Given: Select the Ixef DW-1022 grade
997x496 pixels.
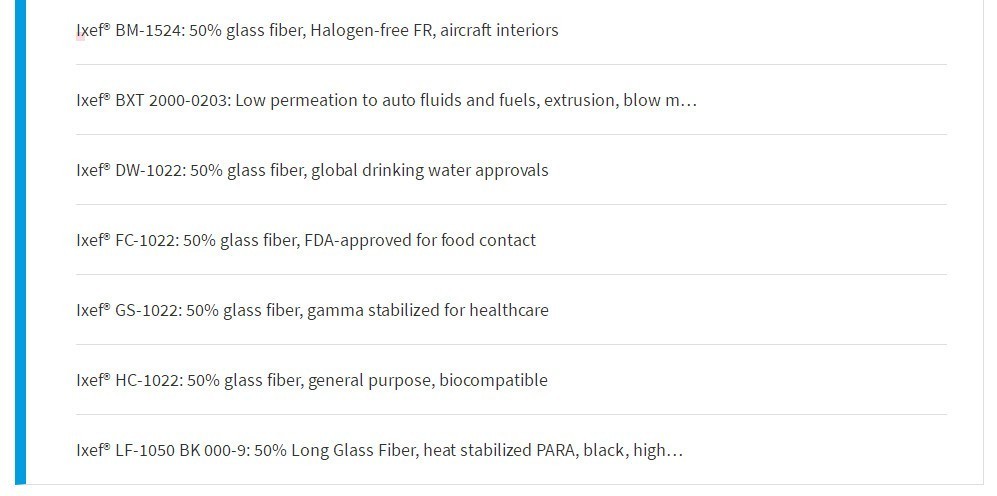Looking at the screenshot, I should click(x=312, y=170).
